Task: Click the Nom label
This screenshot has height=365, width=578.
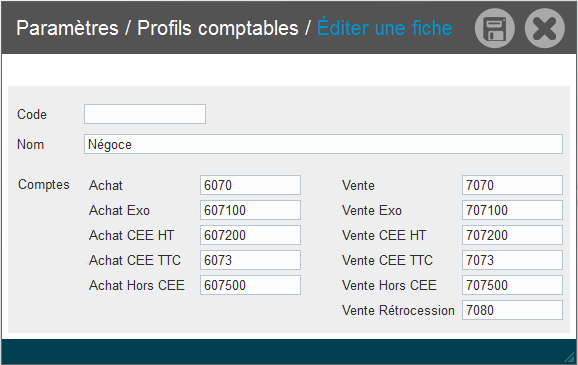Action: click(31, 145)
